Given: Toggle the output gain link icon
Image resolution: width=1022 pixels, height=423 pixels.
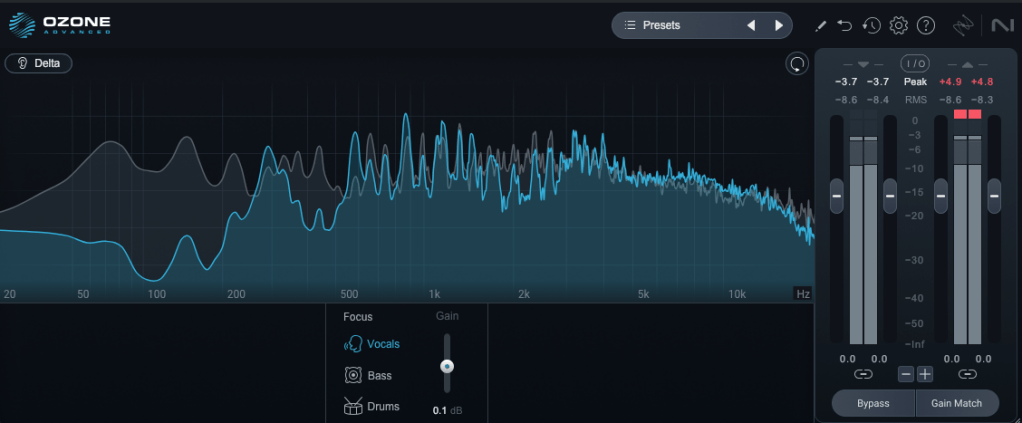Looking at the screenshot, I should [x=967, y=375].
